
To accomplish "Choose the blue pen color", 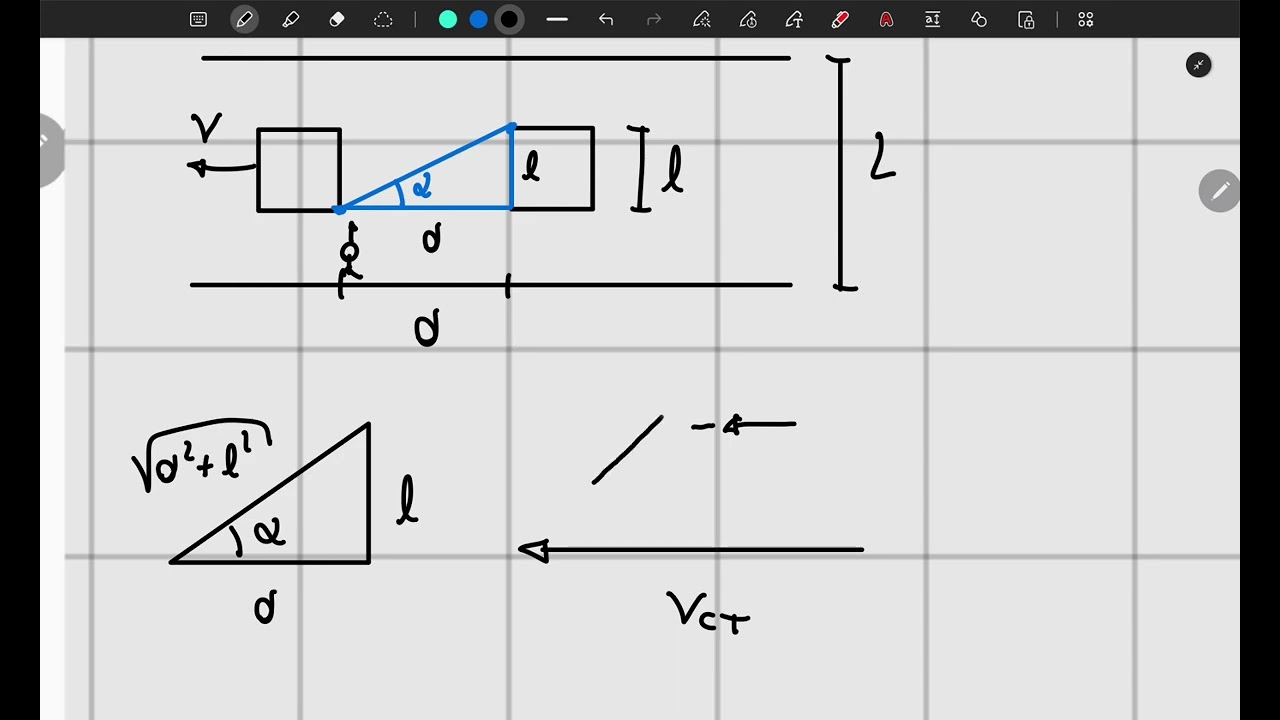I will click(479, 19).
